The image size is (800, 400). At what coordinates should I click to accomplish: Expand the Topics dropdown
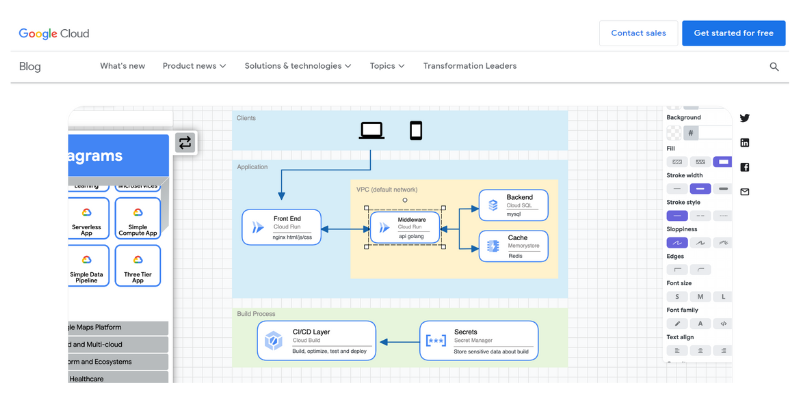click(387, 66)
